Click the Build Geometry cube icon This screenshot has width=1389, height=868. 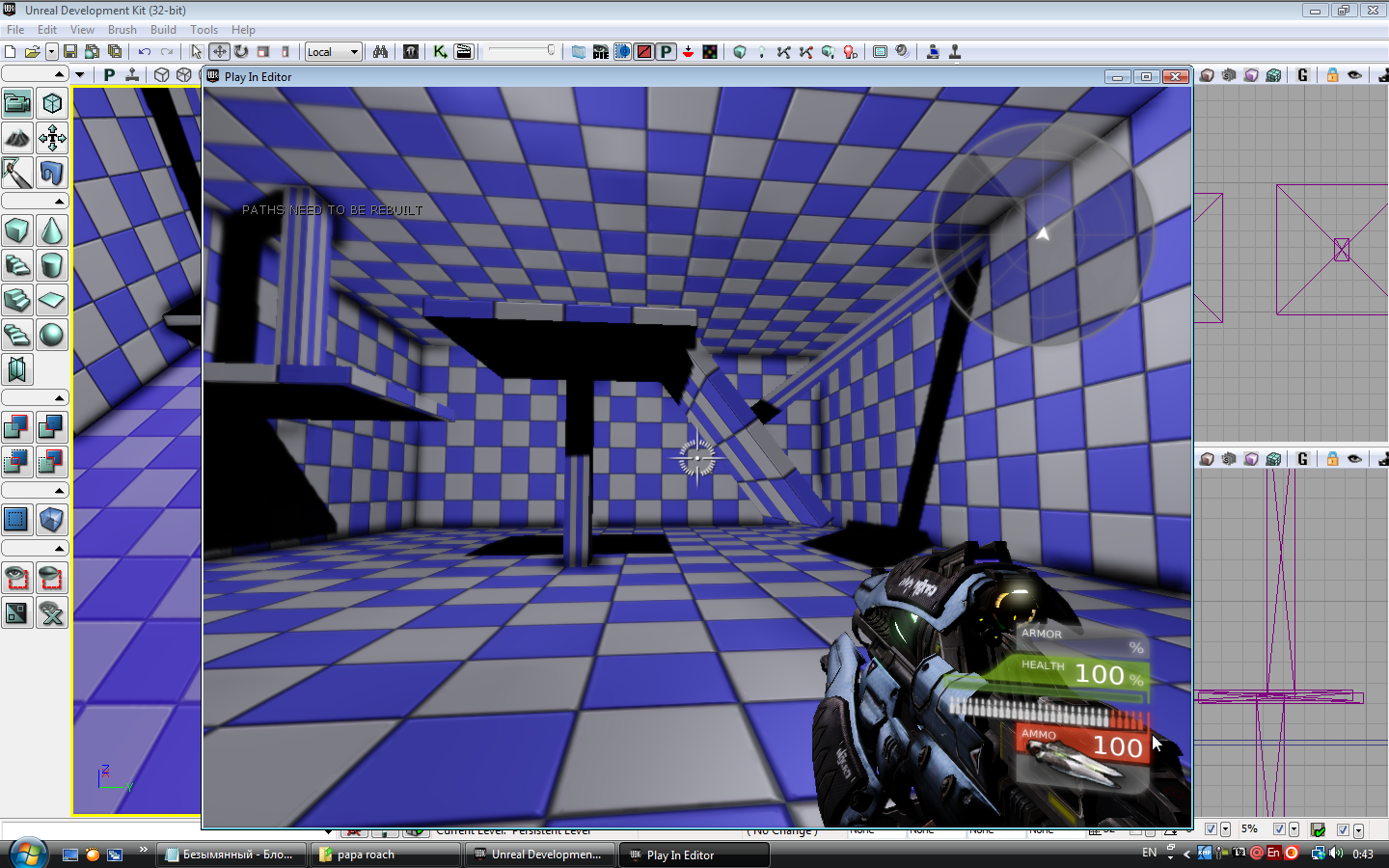pos(740,52)
